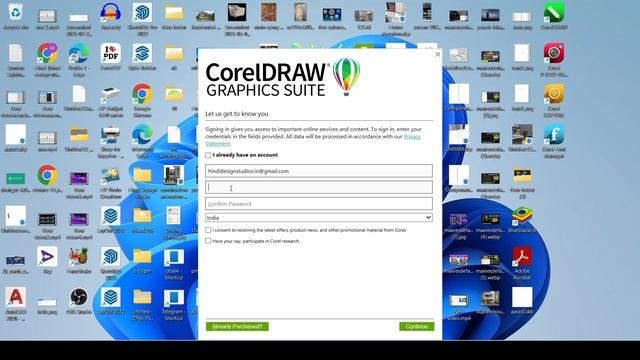Screen dimensions: 640x360
Task: Open the folder in the top desktop row
Action: [174, 12]
